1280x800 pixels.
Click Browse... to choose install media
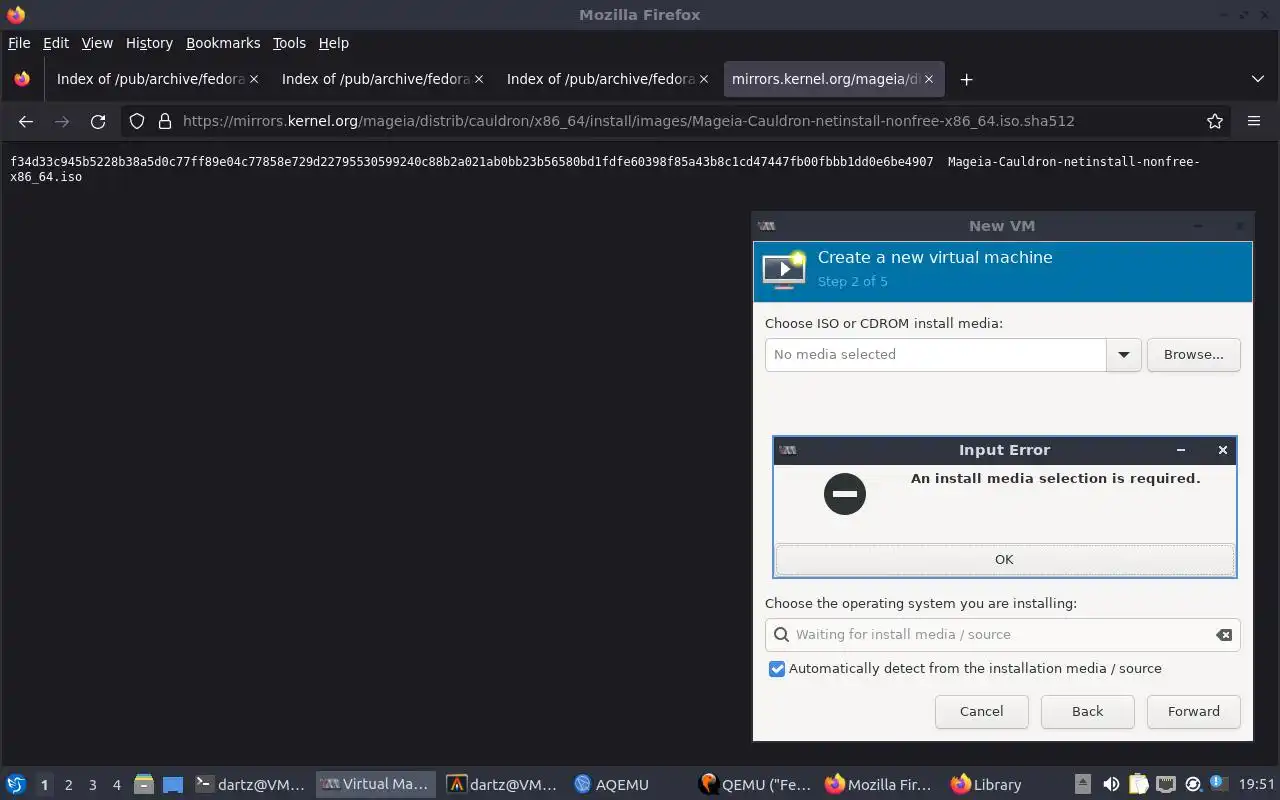coord(1193,354)
